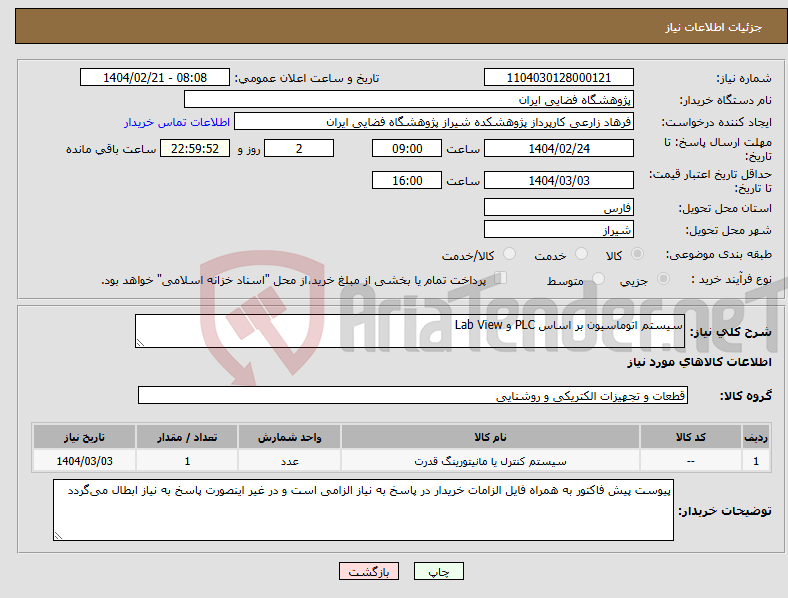Click the buyer notes textarea

pyautogui.click(x=363, y=510)
